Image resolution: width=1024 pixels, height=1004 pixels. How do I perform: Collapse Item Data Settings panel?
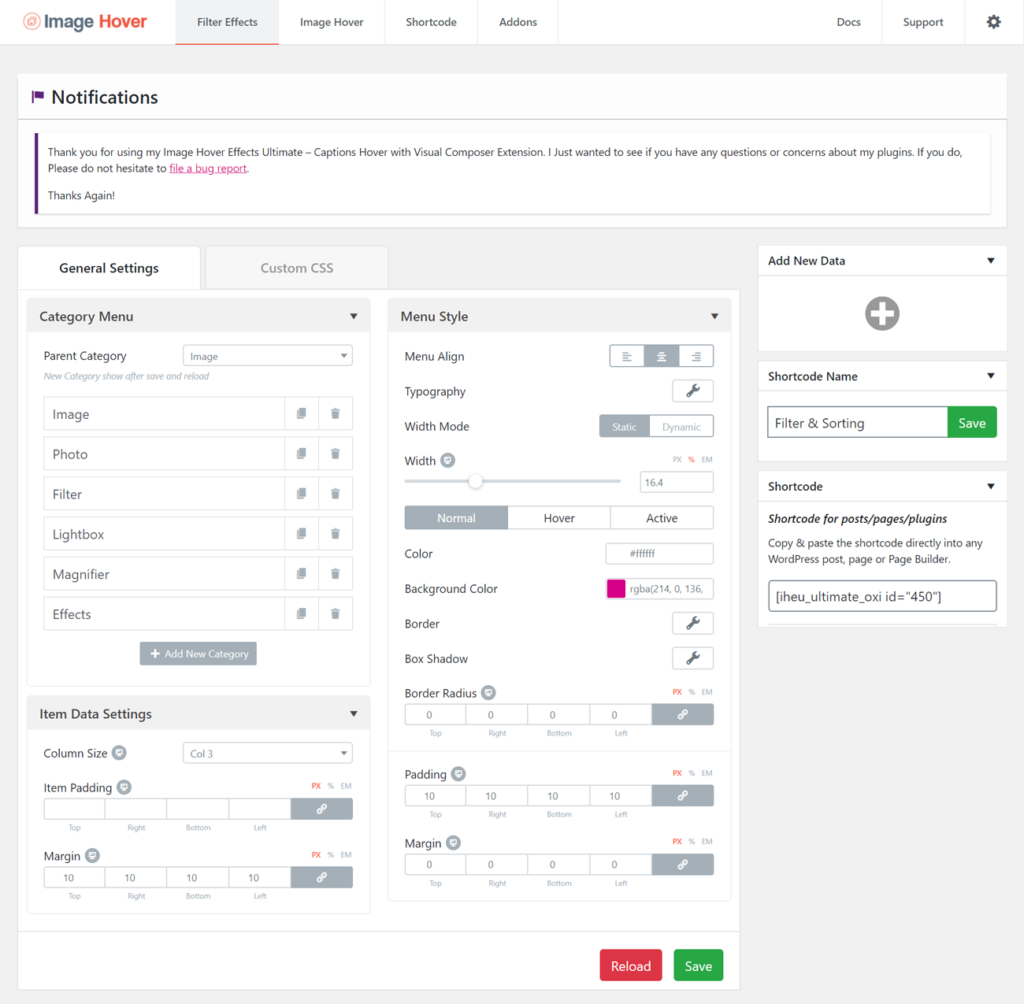click(x=353, y=713)
